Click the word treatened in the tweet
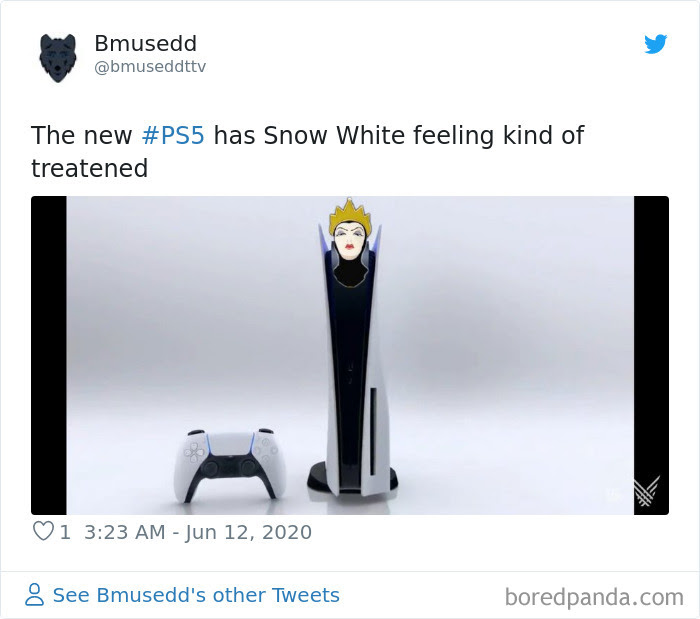 [x=89, y=168]
